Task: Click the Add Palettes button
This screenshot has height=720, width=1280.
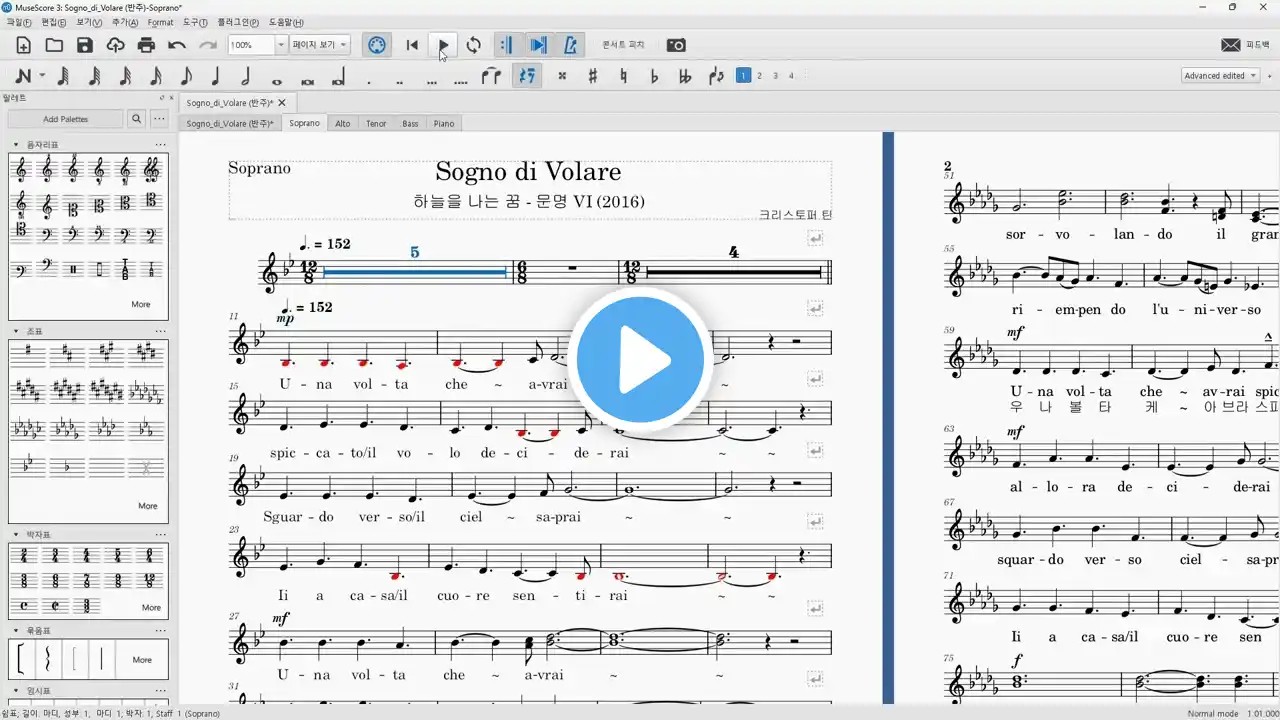Action: coord(66,119)
